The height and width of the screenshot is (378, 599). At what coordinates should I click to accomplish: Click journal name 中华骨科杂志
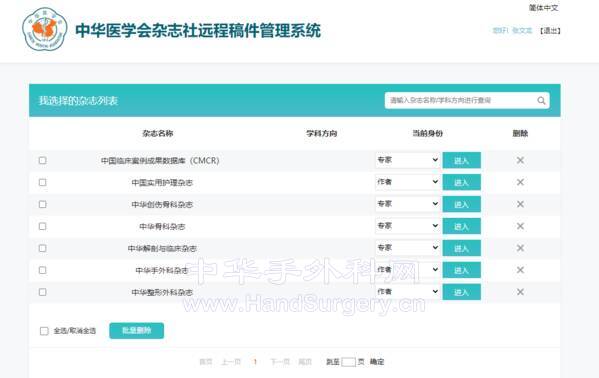pyautogui.click(x=162, y=227)
